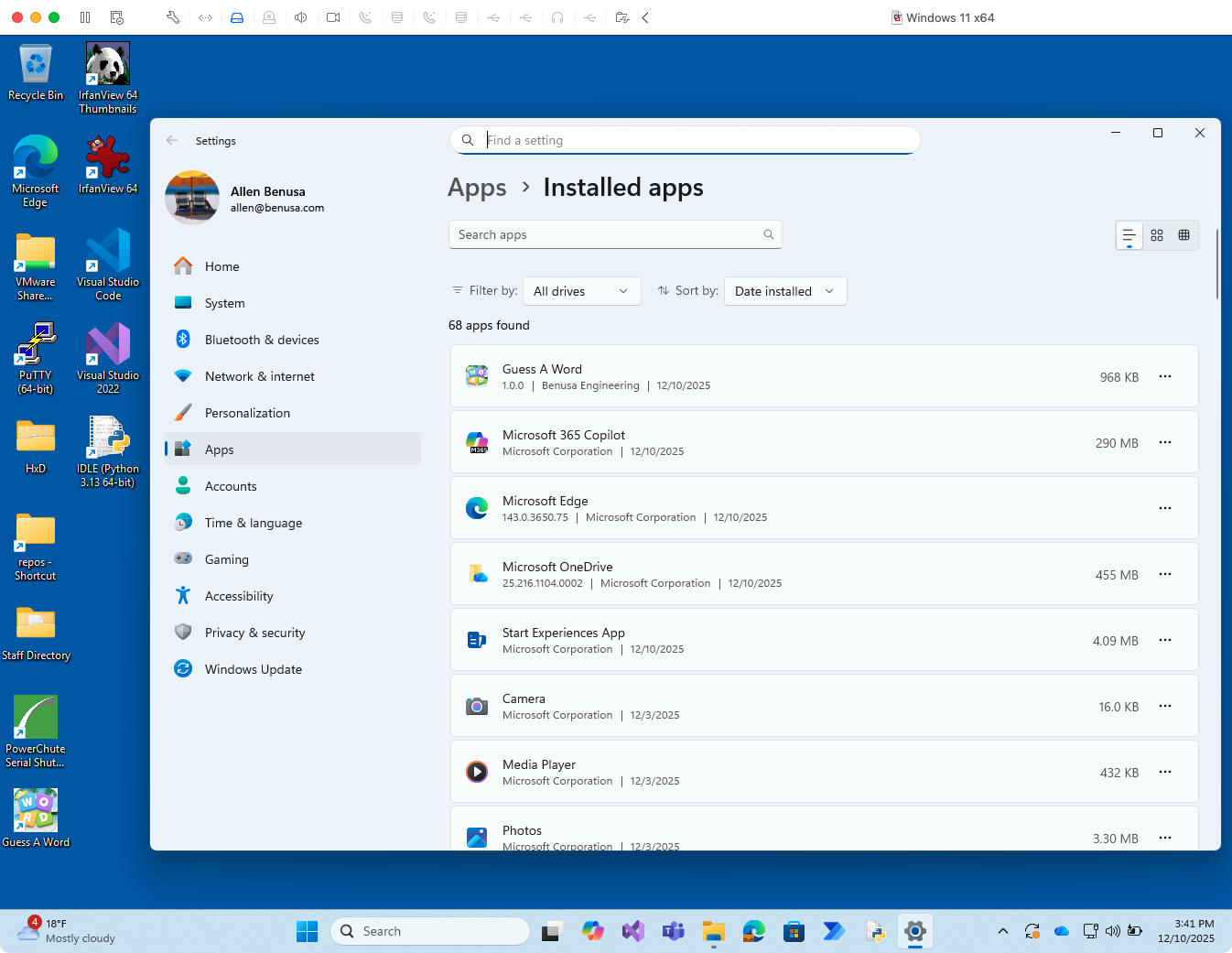Open more options for Guess A Word
The image size is (1232, 953).
(x=1164, y=376)
